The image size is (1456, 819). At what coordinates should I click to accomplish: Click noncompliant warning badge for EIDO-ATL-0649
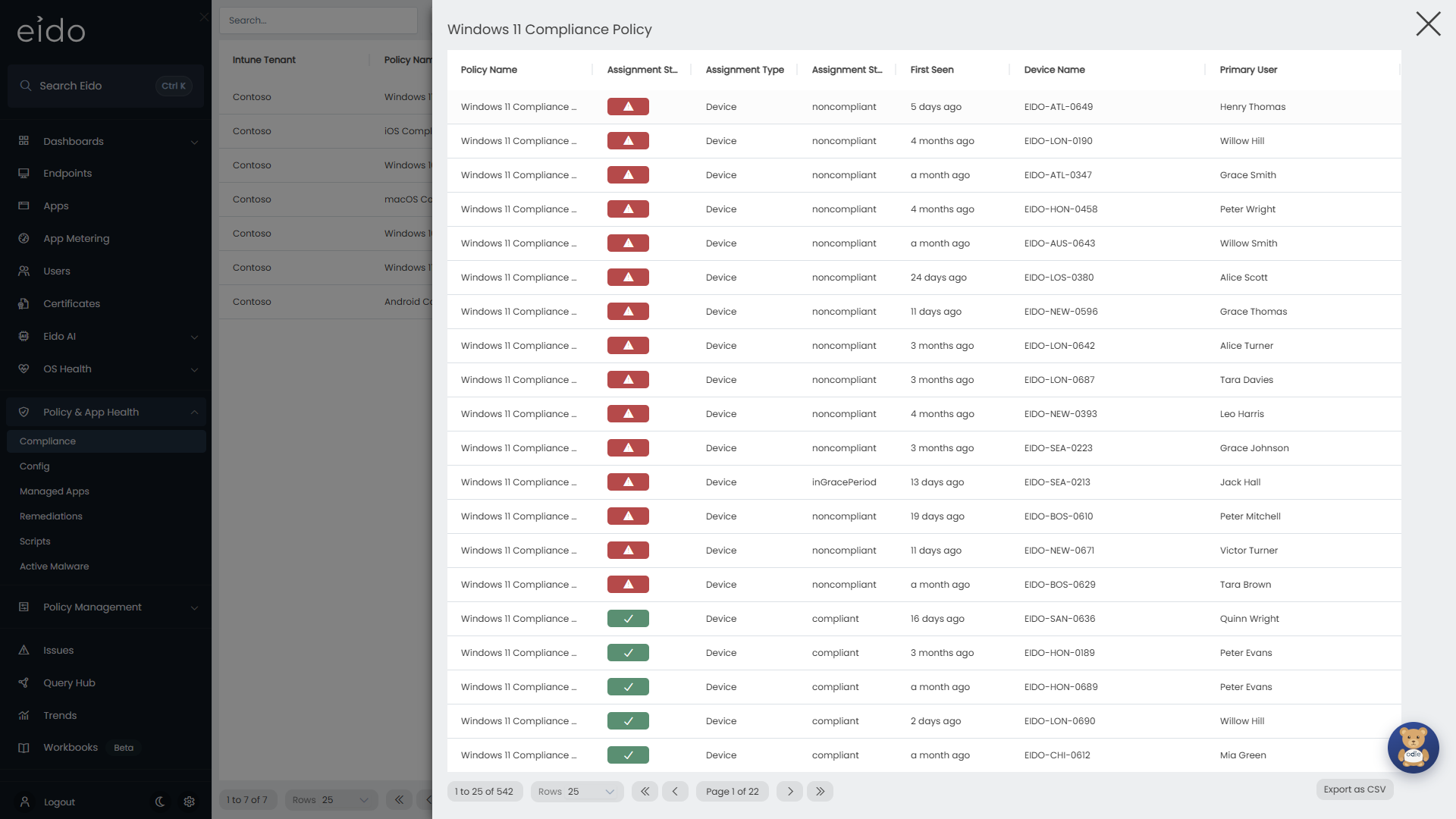pos(628,107)
